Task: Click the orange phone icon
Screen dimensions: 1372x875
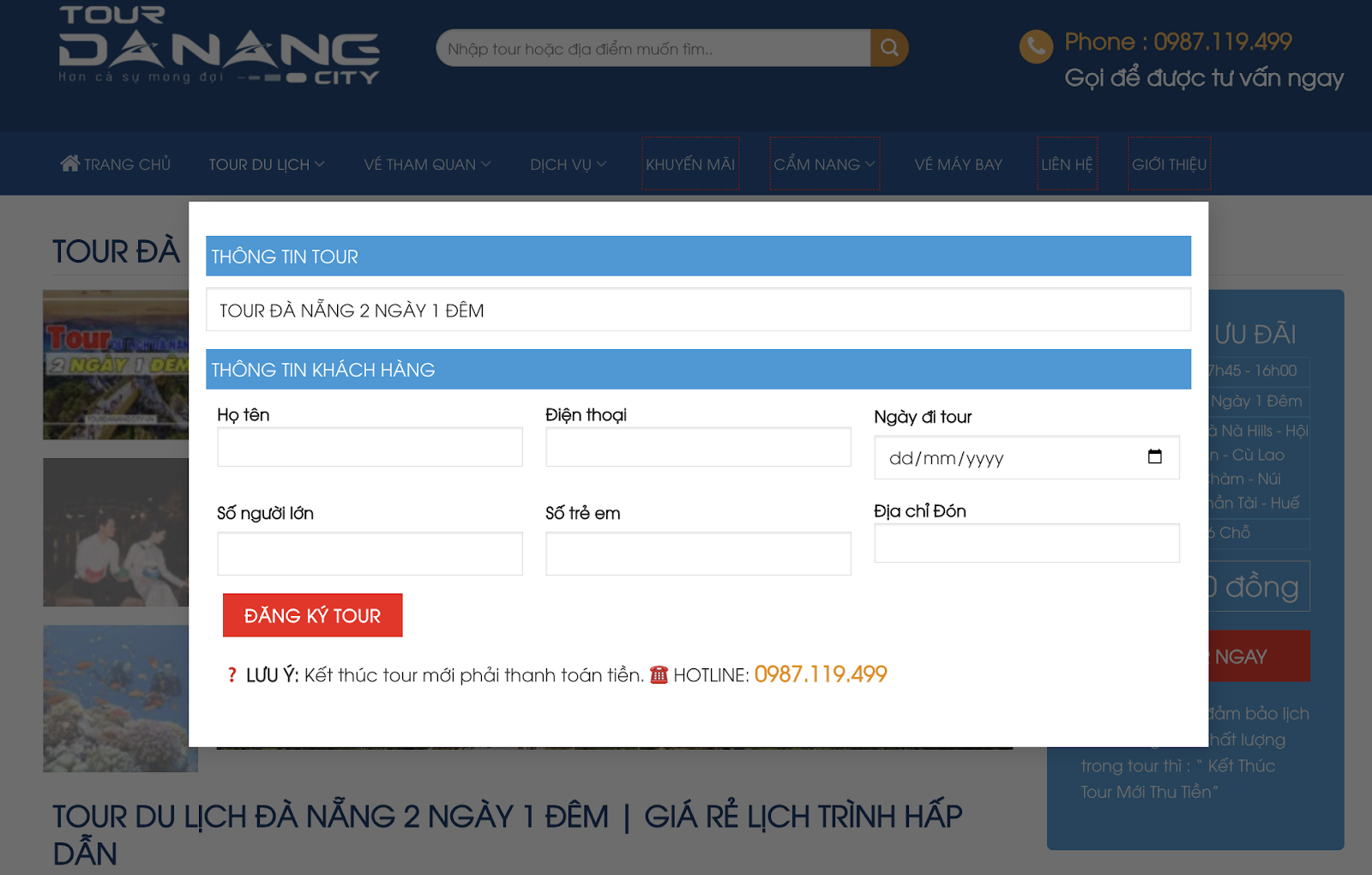Action: (x=1036, y=46)
